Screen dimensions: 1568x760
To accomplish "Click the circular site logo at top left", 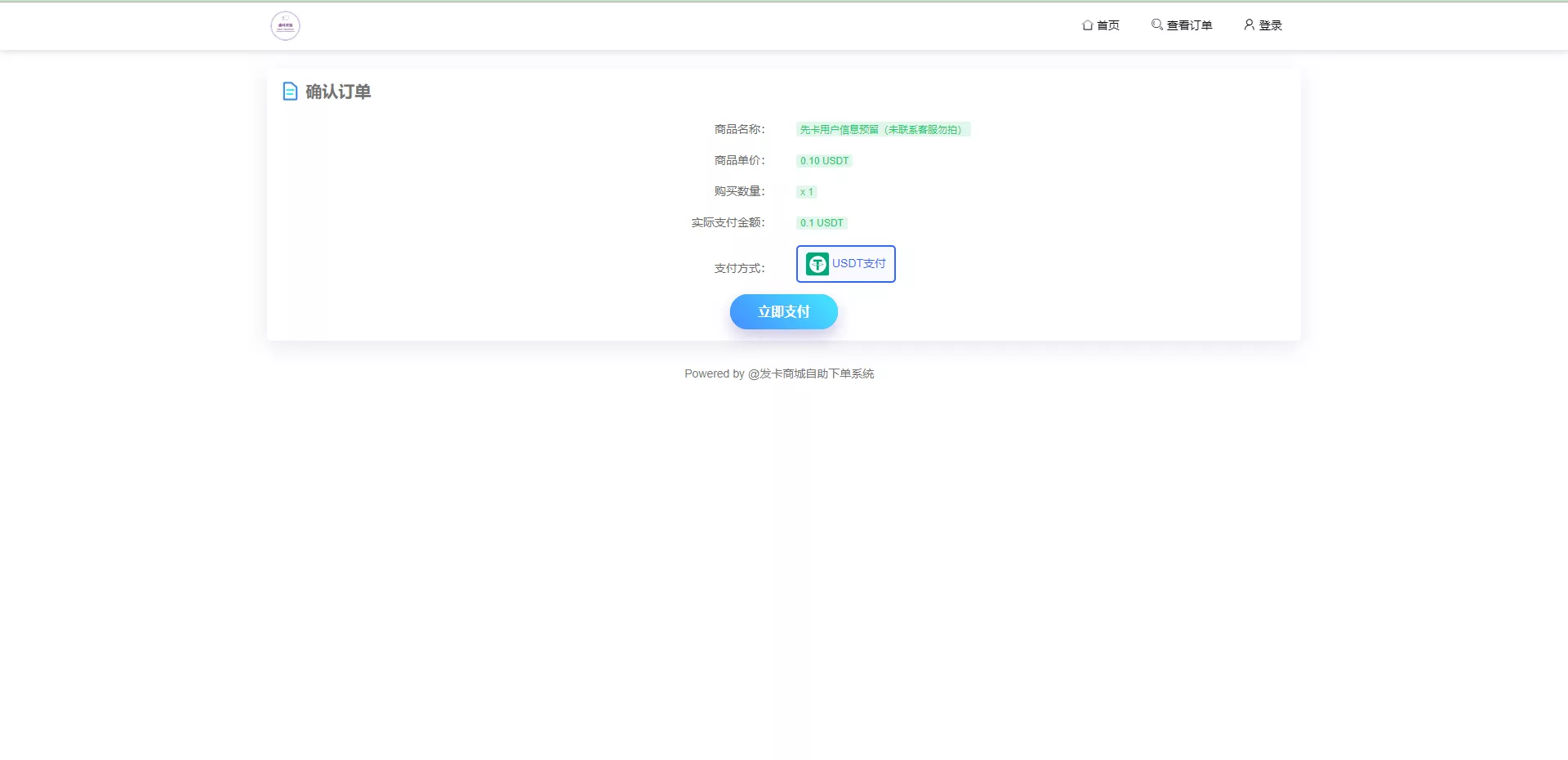I will (284, 25).
